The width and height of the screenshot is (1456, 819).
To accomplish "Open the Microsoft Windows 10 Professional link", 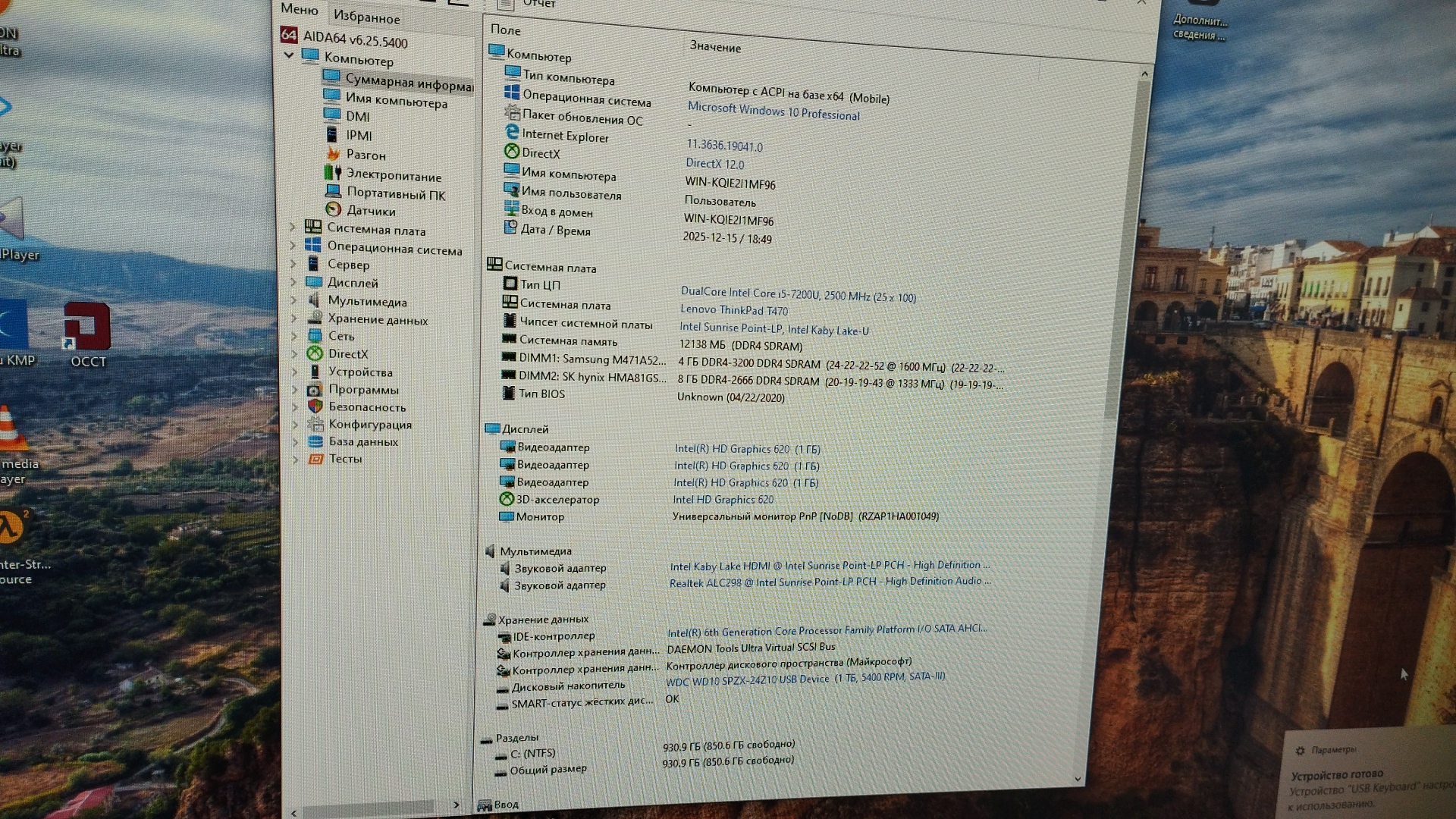I will coord(773,111).
